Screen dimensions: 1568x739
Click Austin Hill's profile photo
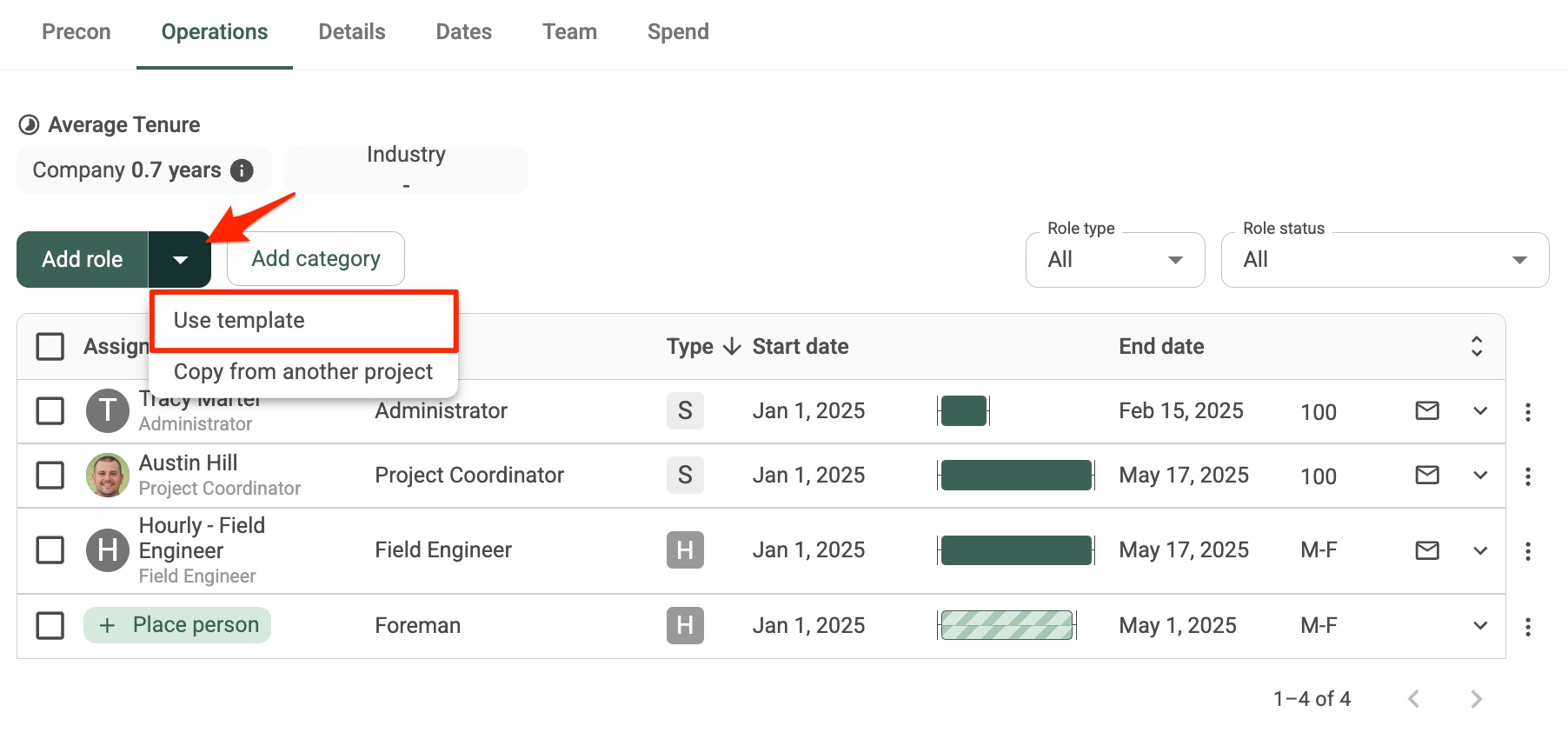[108, 476]
